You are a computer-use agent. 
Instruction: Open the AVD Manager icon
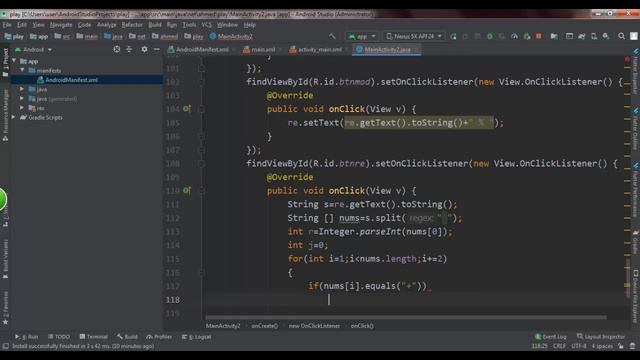594,36
